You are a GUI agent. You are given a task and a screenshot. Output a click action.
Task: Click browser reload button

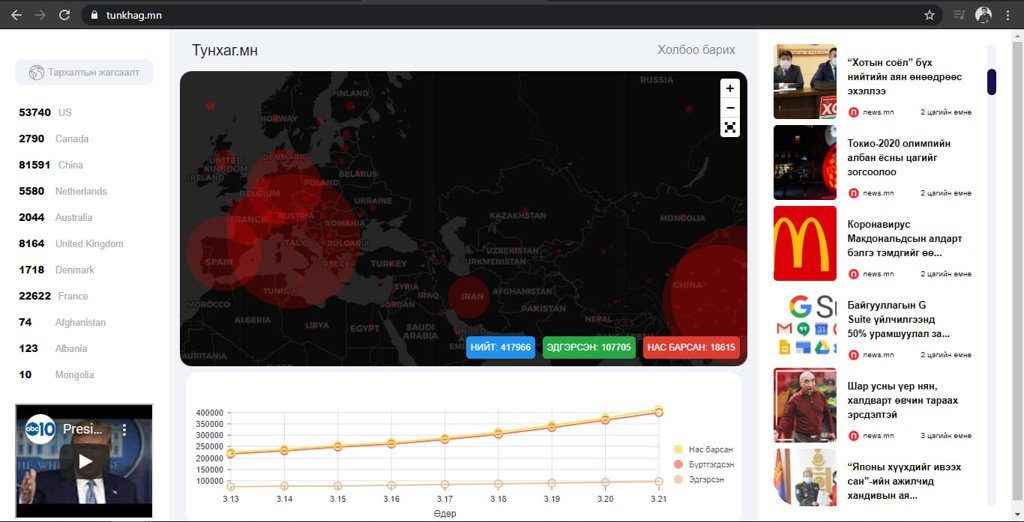[65, 15]
